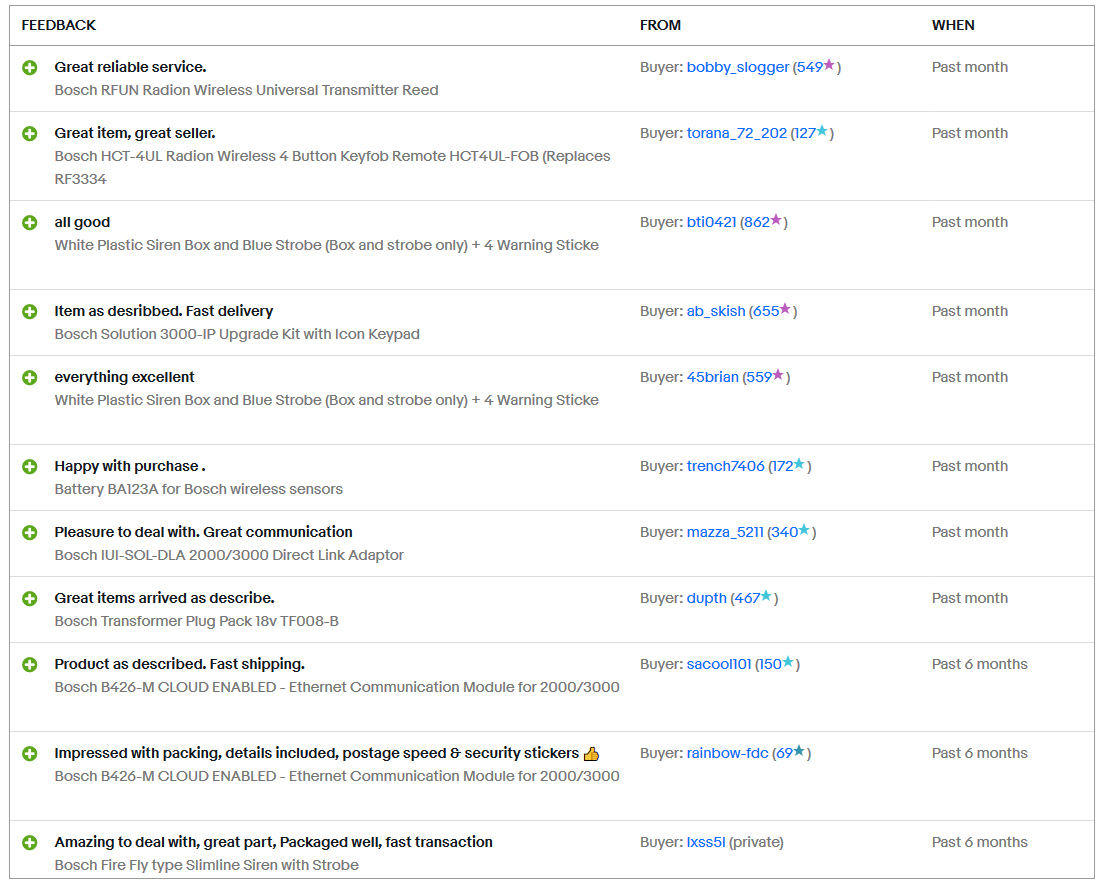The width and height of the screenshot is (1105, 881).
Task: Click positive icon for 'Amazing to deal with' feedback
Action: click(30, 842)
